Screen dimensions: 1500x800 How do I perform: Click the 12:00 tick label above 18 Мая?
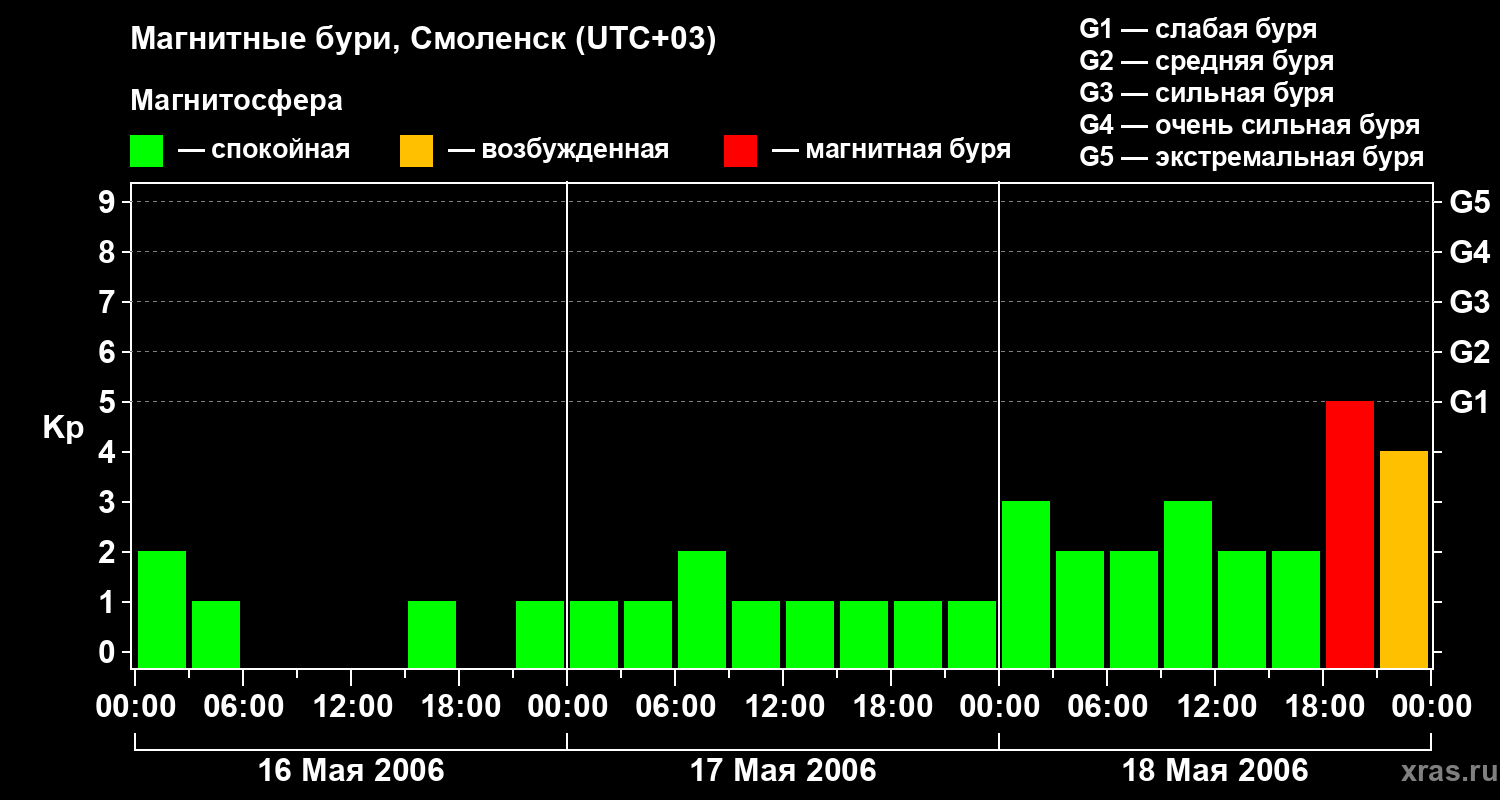[x=1215, y=707]
